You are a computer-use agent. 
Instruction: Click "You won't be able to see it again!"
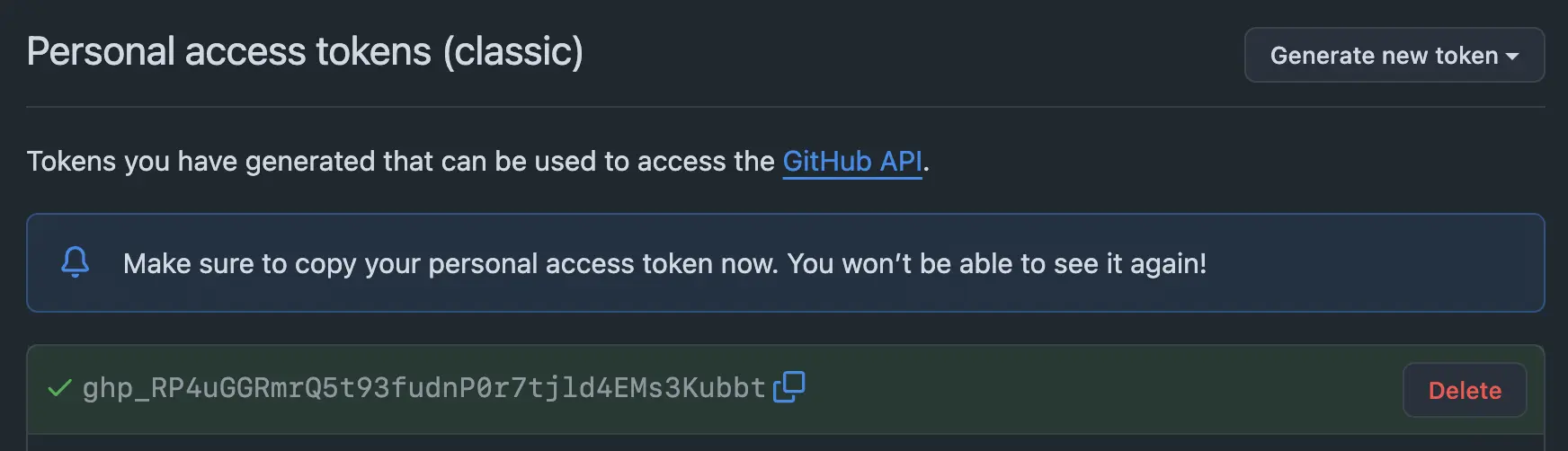tap(996, 264)
